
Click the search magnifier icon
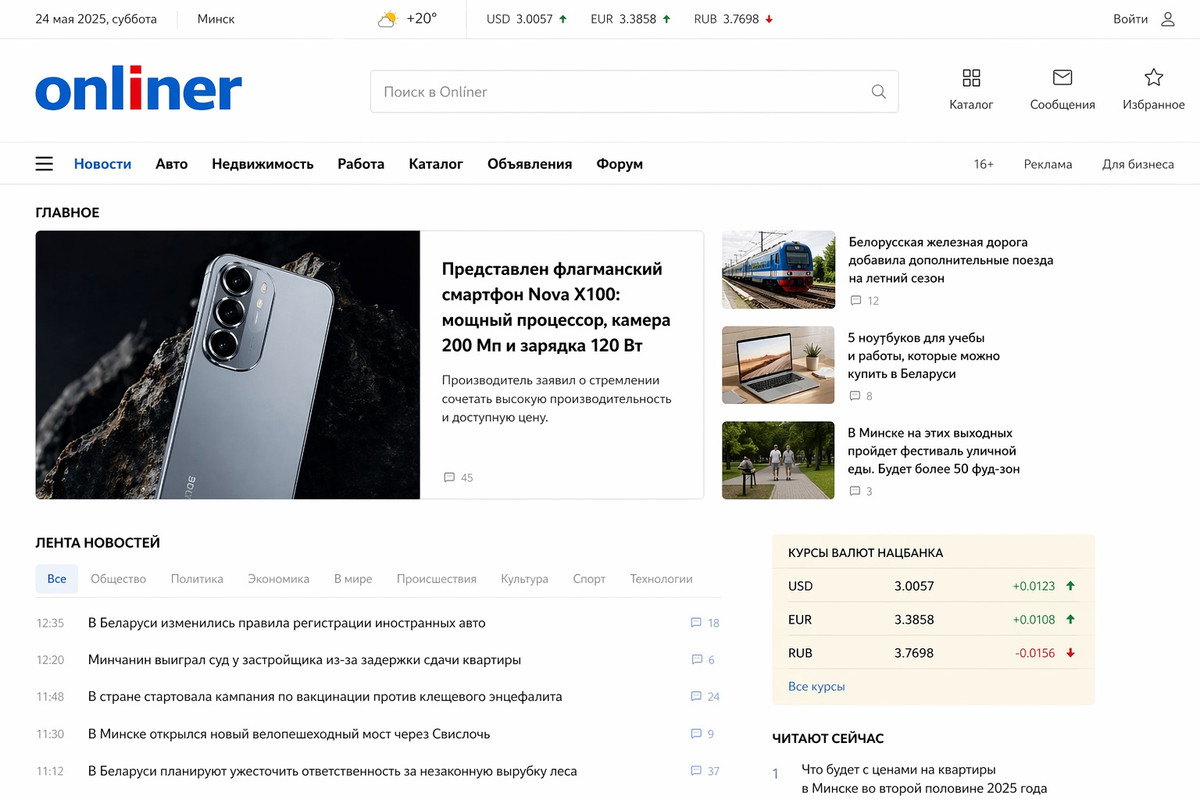click(x=878, y=92)
